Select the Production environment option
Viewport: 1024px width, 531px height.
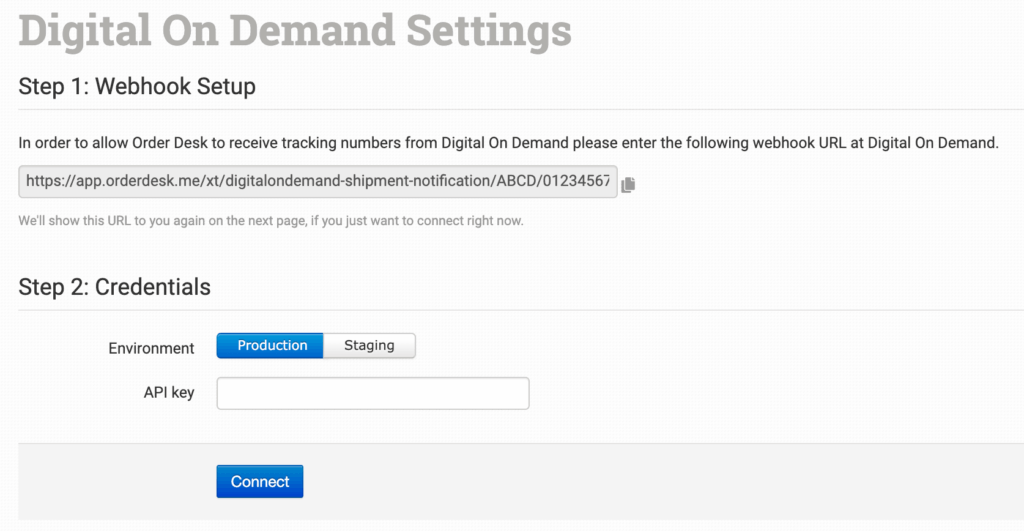271,346
